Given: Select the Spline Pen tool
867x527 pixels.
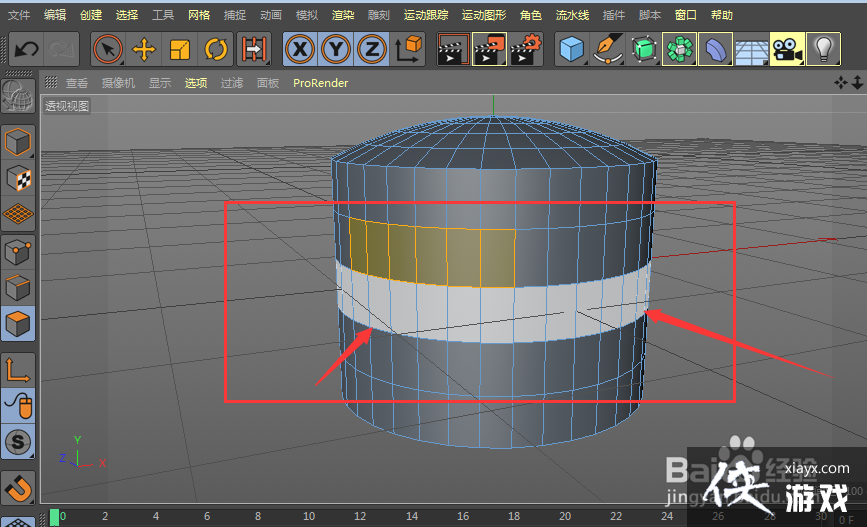Looking at the screenshot, I should 607,48.
